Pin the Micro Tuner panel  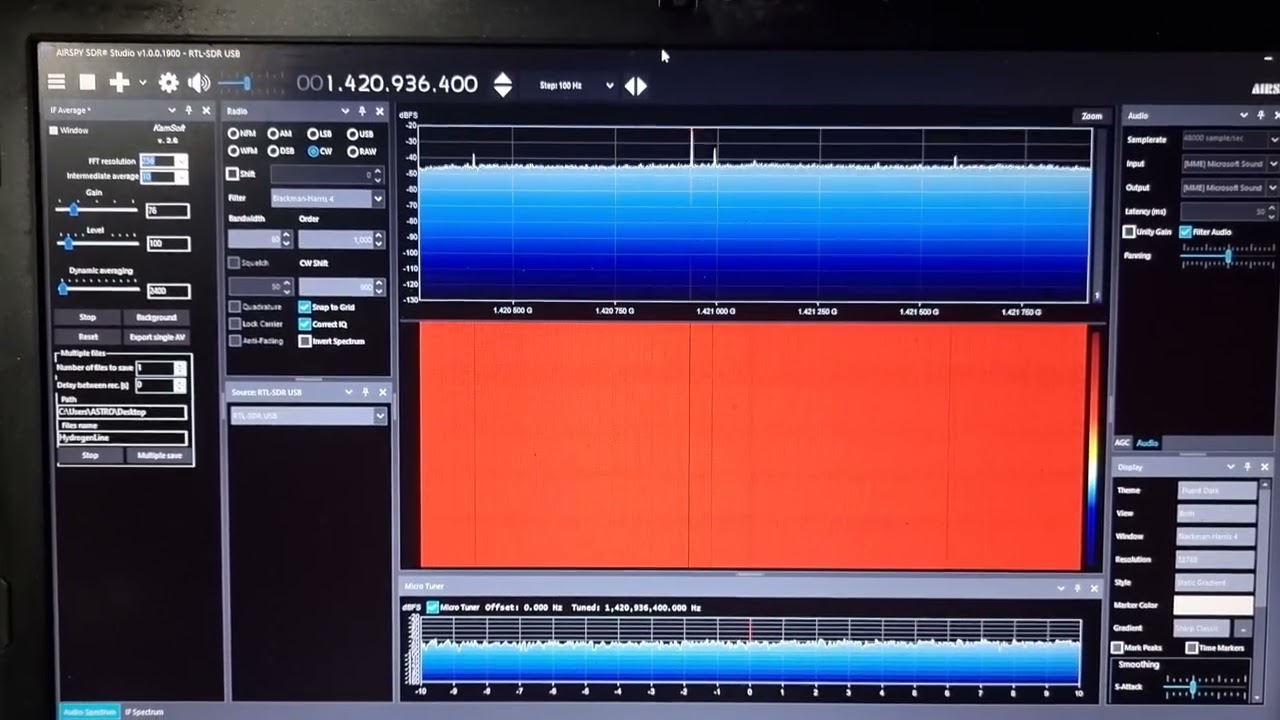[x=1077, y=588]
